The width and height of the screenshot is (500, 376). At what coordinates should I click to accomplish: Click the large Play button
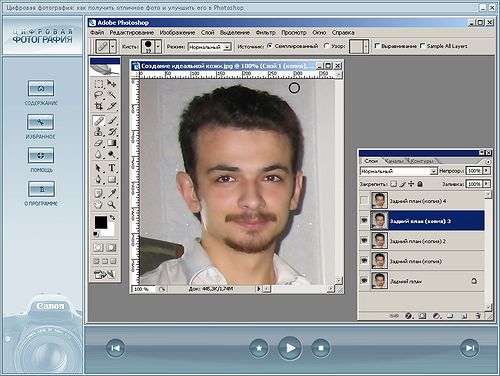point(290,348)
